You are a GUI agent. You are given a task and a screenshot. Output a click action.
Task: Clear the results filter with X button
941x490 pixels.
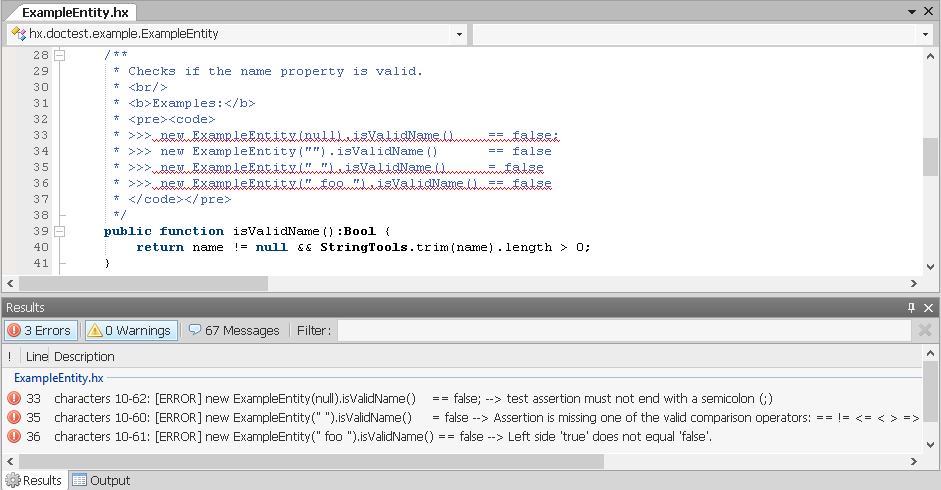(x=925, y=330)
